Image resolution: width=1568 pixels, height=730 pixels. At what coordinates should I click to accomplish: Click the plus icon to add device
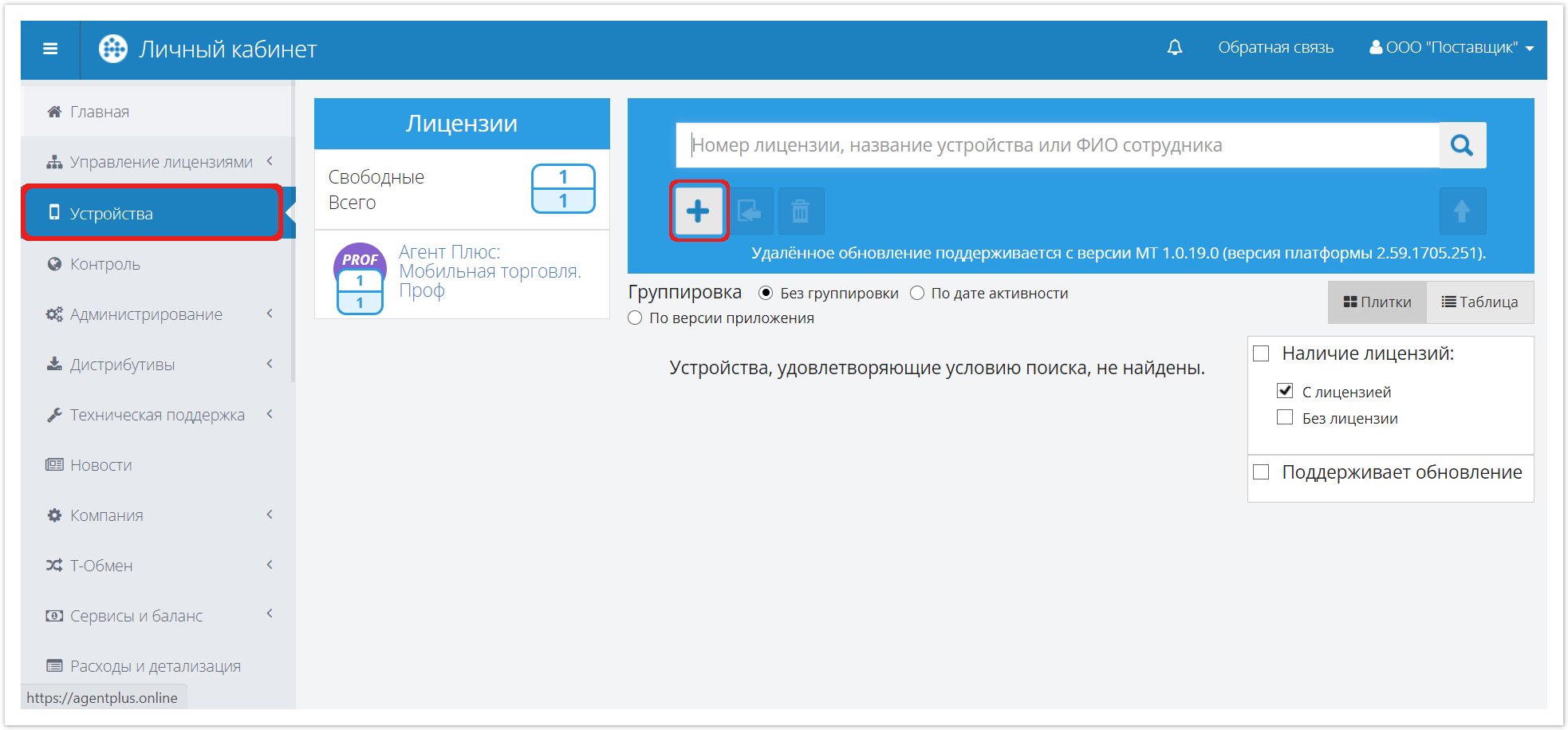coord(698,211)
